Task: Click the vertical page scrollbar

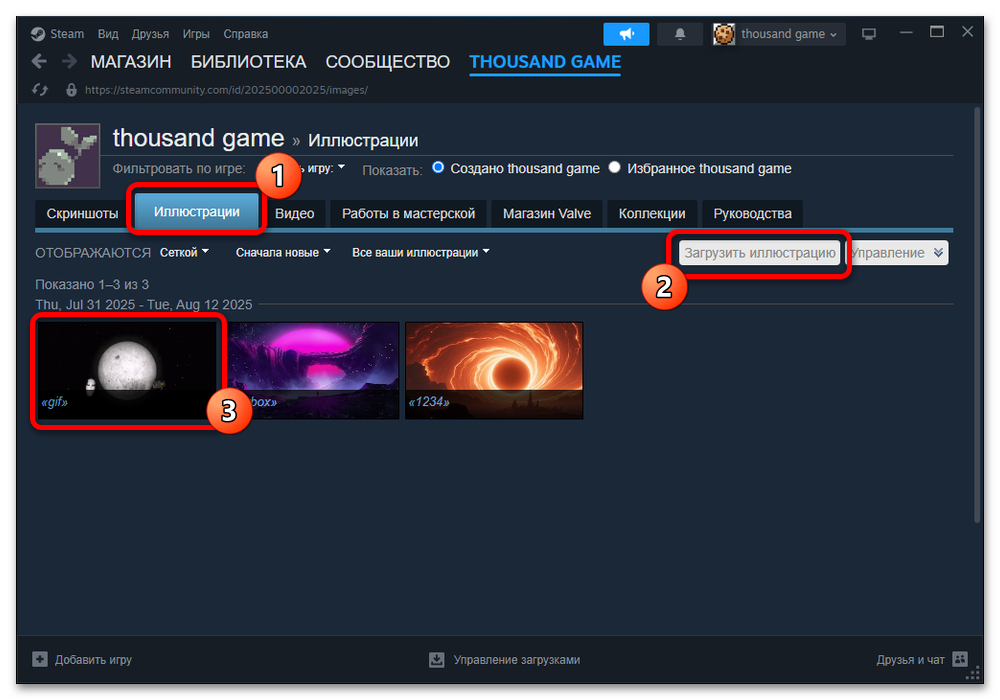Action: pyautogui.click(x=977, y=316)
